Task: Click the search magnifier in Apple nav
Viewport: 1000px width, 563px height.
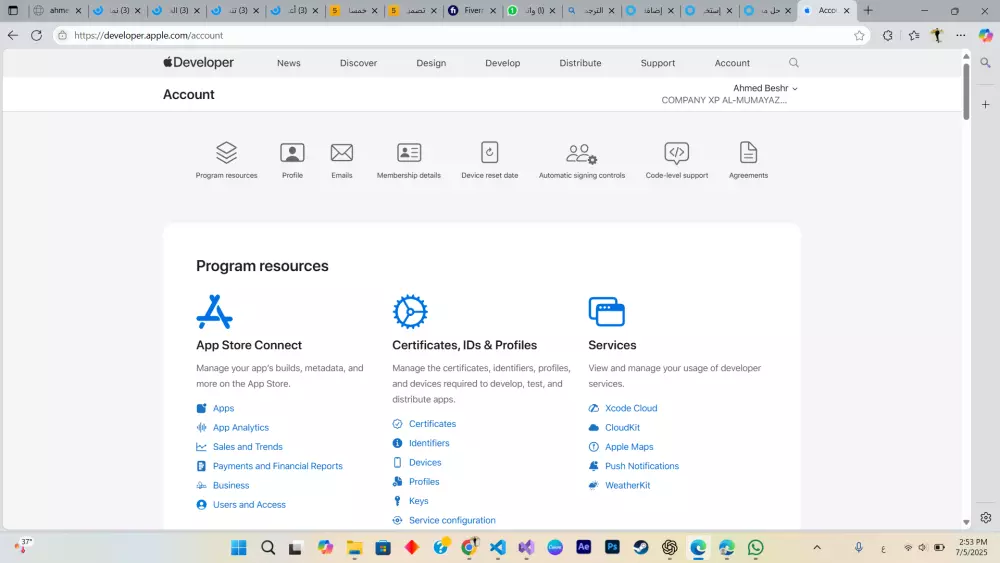Action: [793, 62]
